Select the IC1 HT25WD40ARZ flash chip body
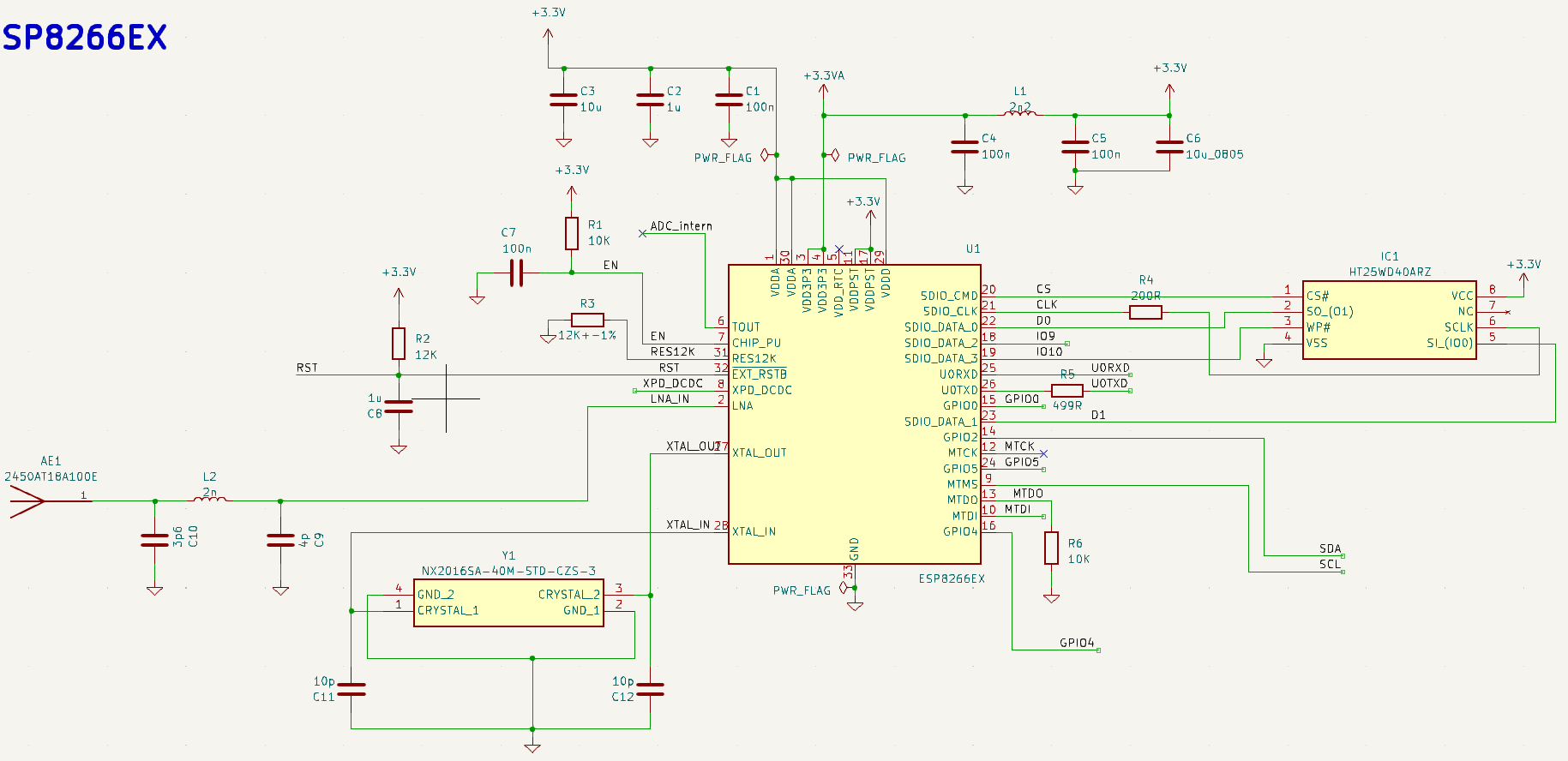The image size is (1568, 761). (1390, 320)
